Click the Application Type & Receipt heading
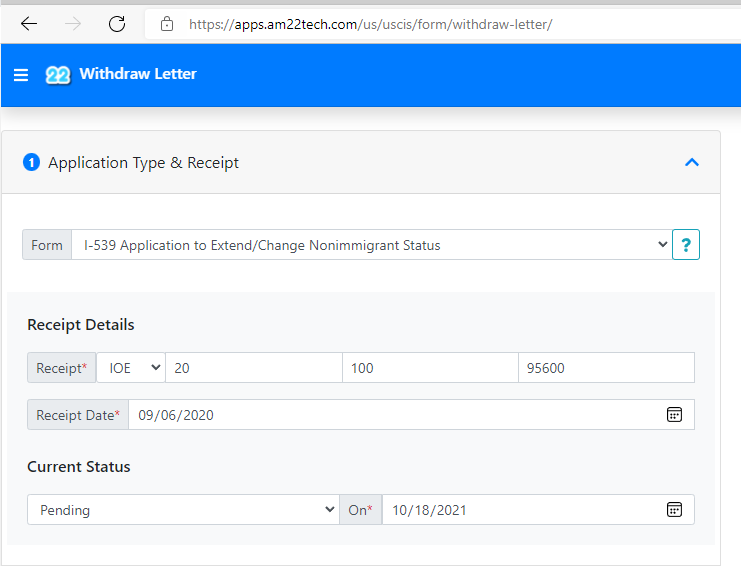741x566 pixels. click(x=143, y=162)
